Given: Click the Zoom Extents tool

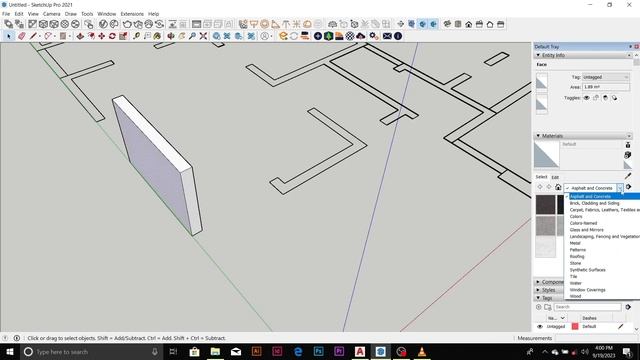Looking at the screenshot, I should coord(203,36).
